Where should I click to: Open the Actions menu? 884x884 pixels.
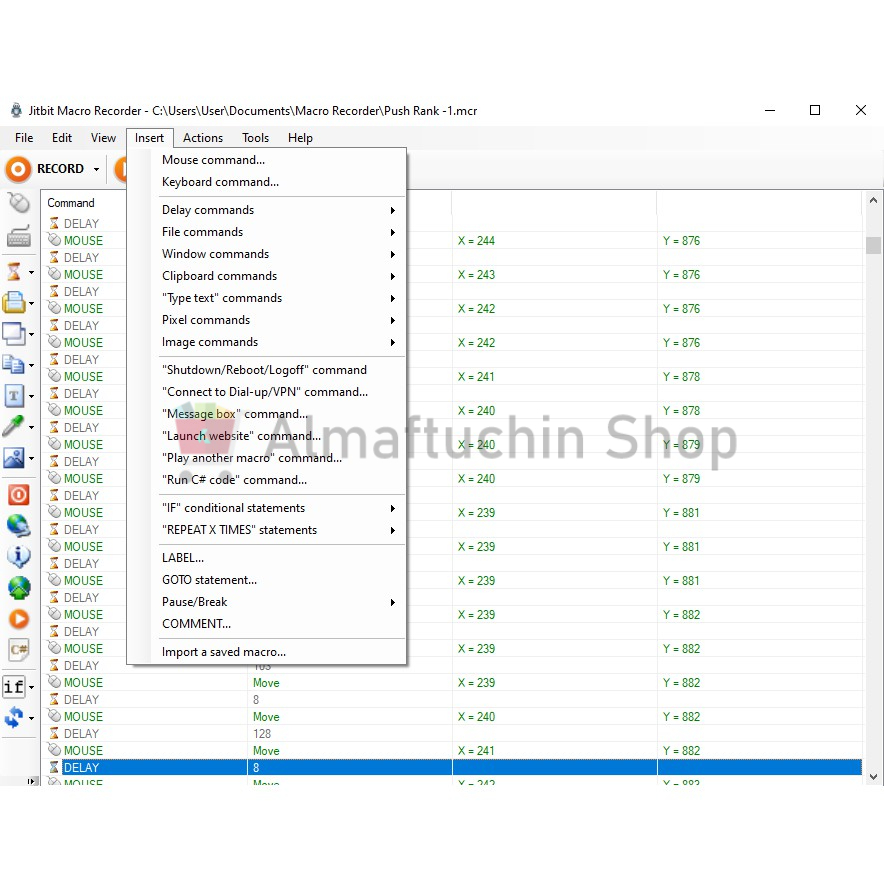click(203, 137)
